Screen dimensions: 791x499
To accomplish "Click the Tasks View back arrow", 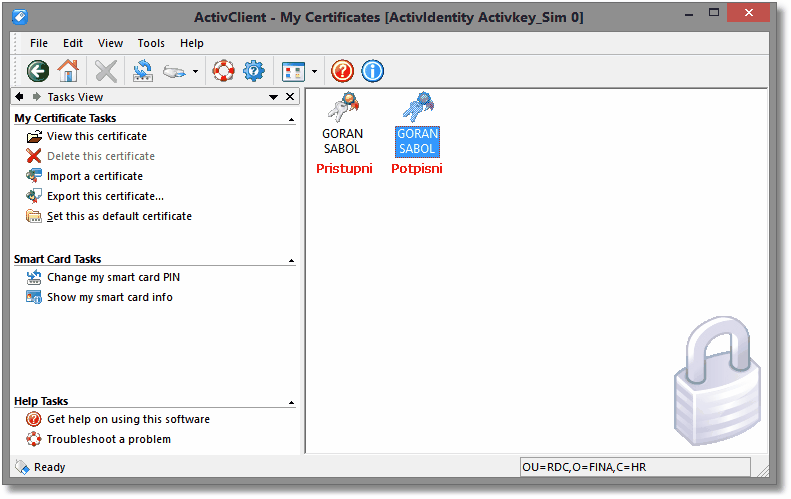I will [19, 96].
